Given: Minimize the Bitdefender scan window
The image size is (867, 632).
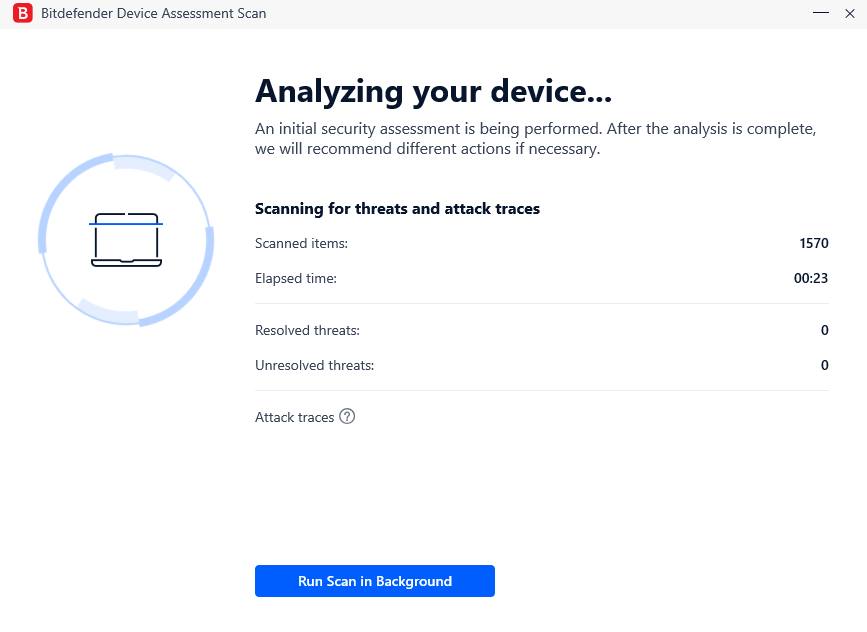Looking at the screenshot, I should [821, 13].
